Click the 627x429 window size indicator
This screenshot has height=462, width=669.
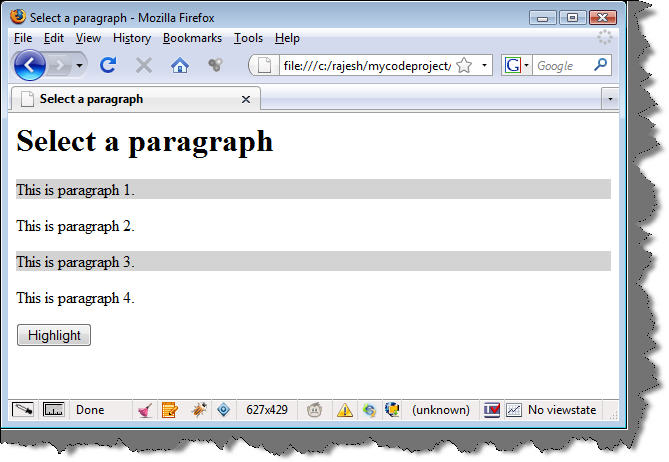(x=267, y=410)
